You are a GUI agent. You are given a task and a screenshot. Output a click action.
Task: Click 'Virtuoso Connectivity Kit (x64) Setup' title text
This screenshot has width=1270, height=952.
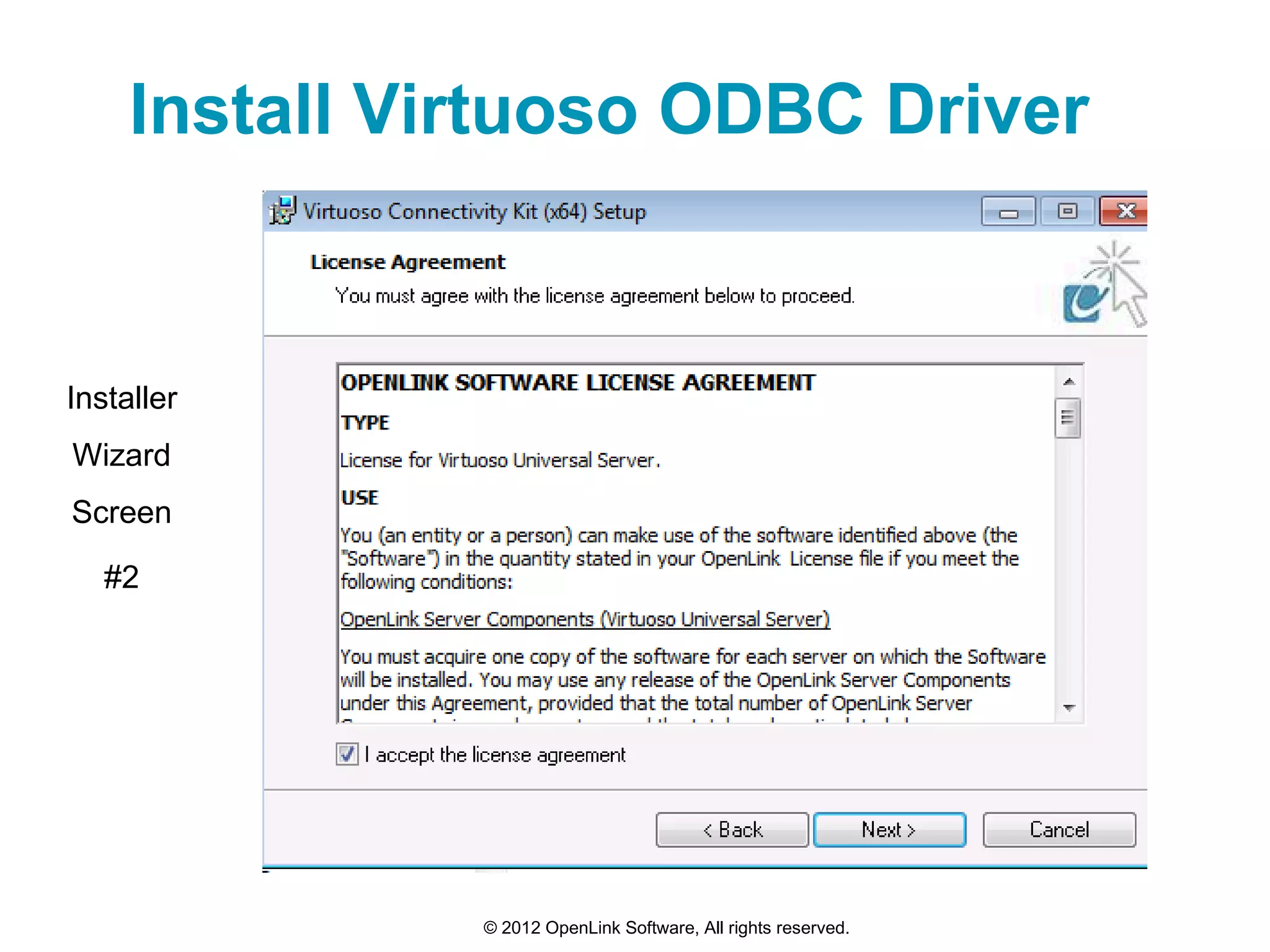coord(474,211)
